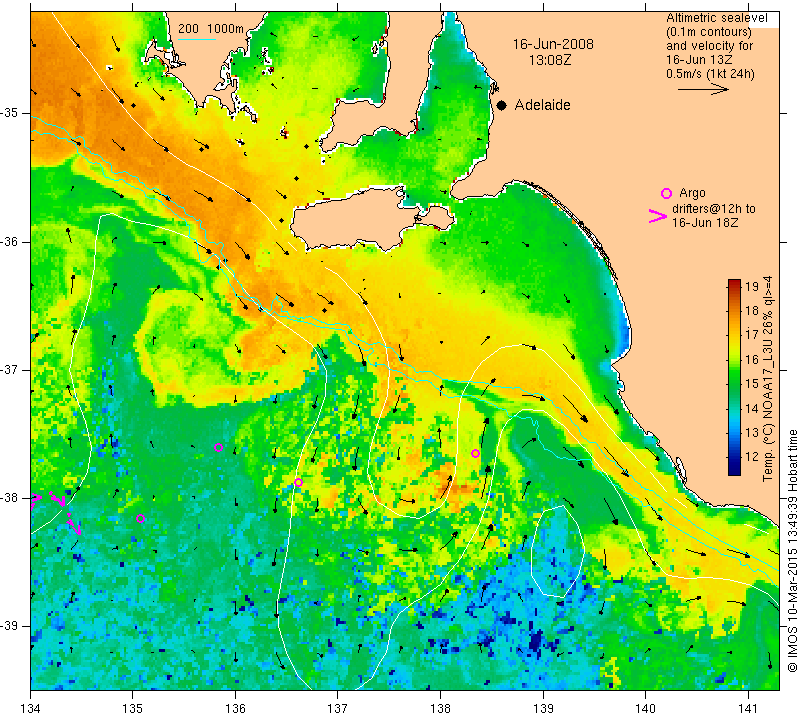
Task: Click the '(0.1m contours)' legend line
Action: click(709, 32)
